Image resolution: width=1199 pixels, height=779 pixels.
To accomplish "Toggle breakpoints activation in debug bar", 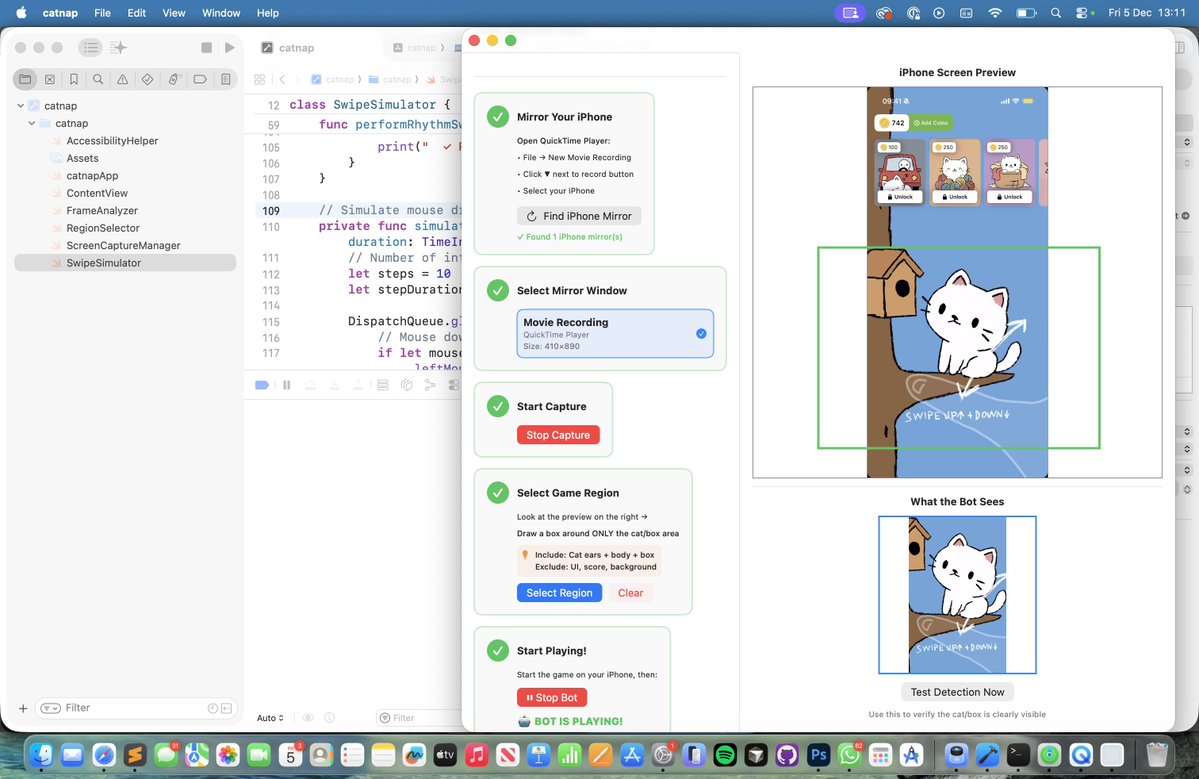I will [x=262, y=385].
